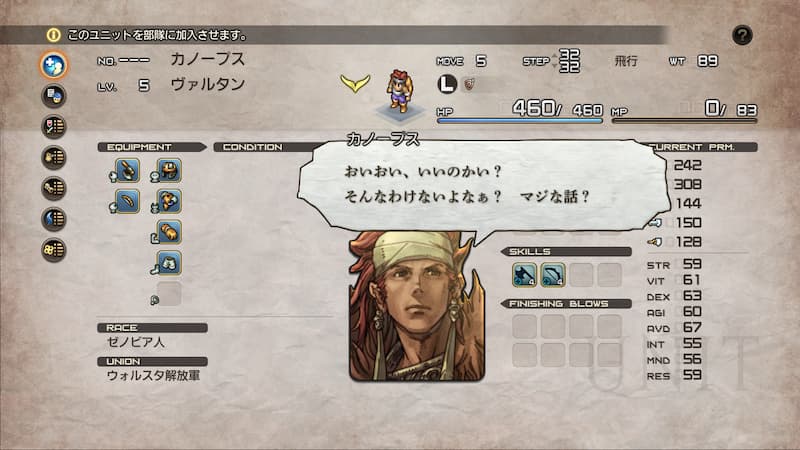The width and height of the screenshot is (800, 450).
Task: Select the CONDITION section header
Action: [x=265, y=147]
